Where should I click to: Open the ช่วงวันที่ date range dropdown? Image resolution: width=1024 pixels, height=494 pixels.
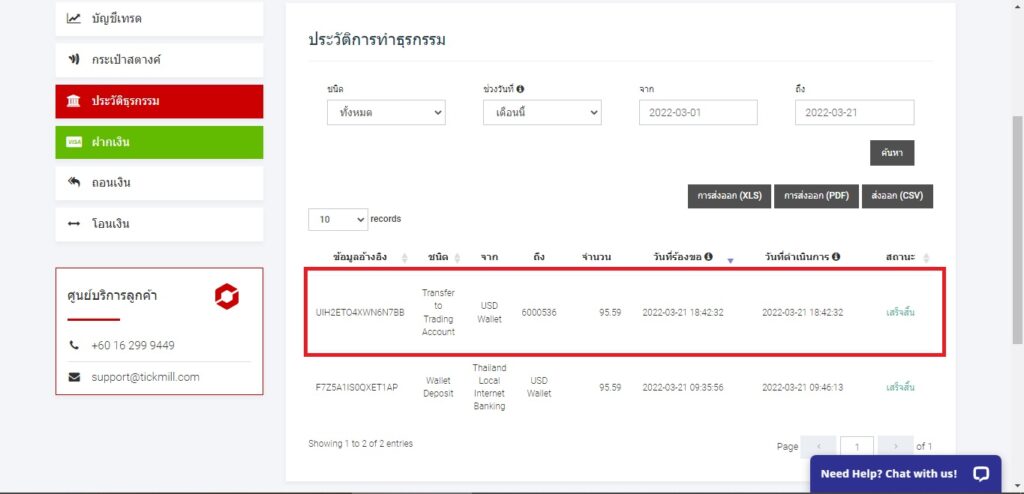(x=542, y=113)
